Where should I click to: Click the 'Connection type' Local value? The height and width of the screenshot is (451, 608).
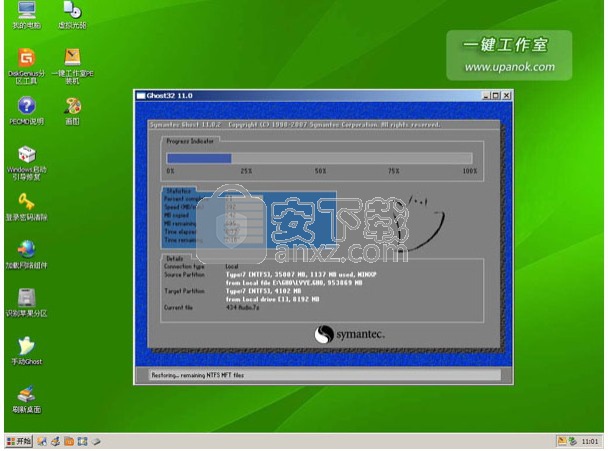coord(232,266)
